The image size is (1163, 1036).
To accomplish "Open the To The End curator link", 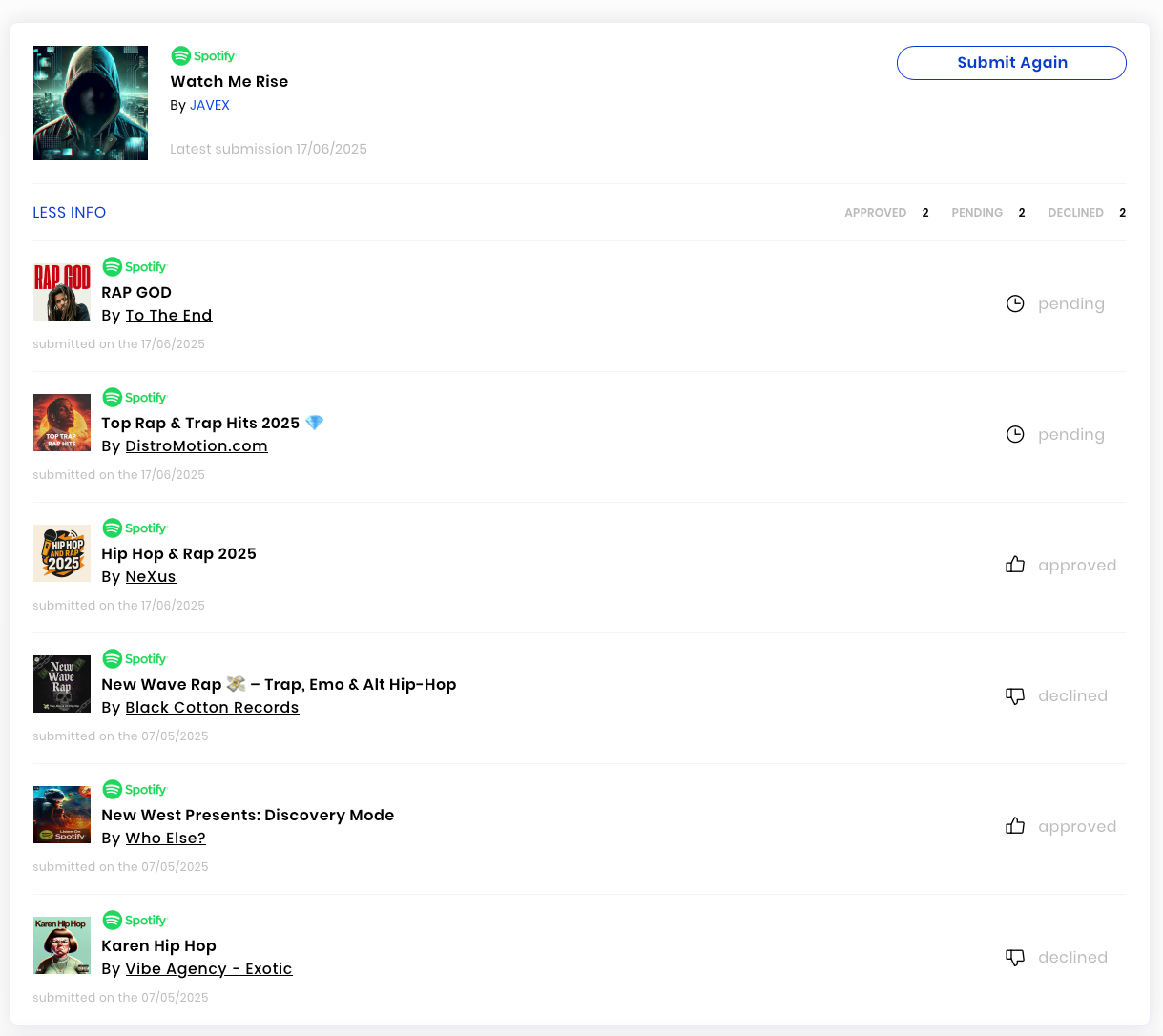I will pos(169,316).
